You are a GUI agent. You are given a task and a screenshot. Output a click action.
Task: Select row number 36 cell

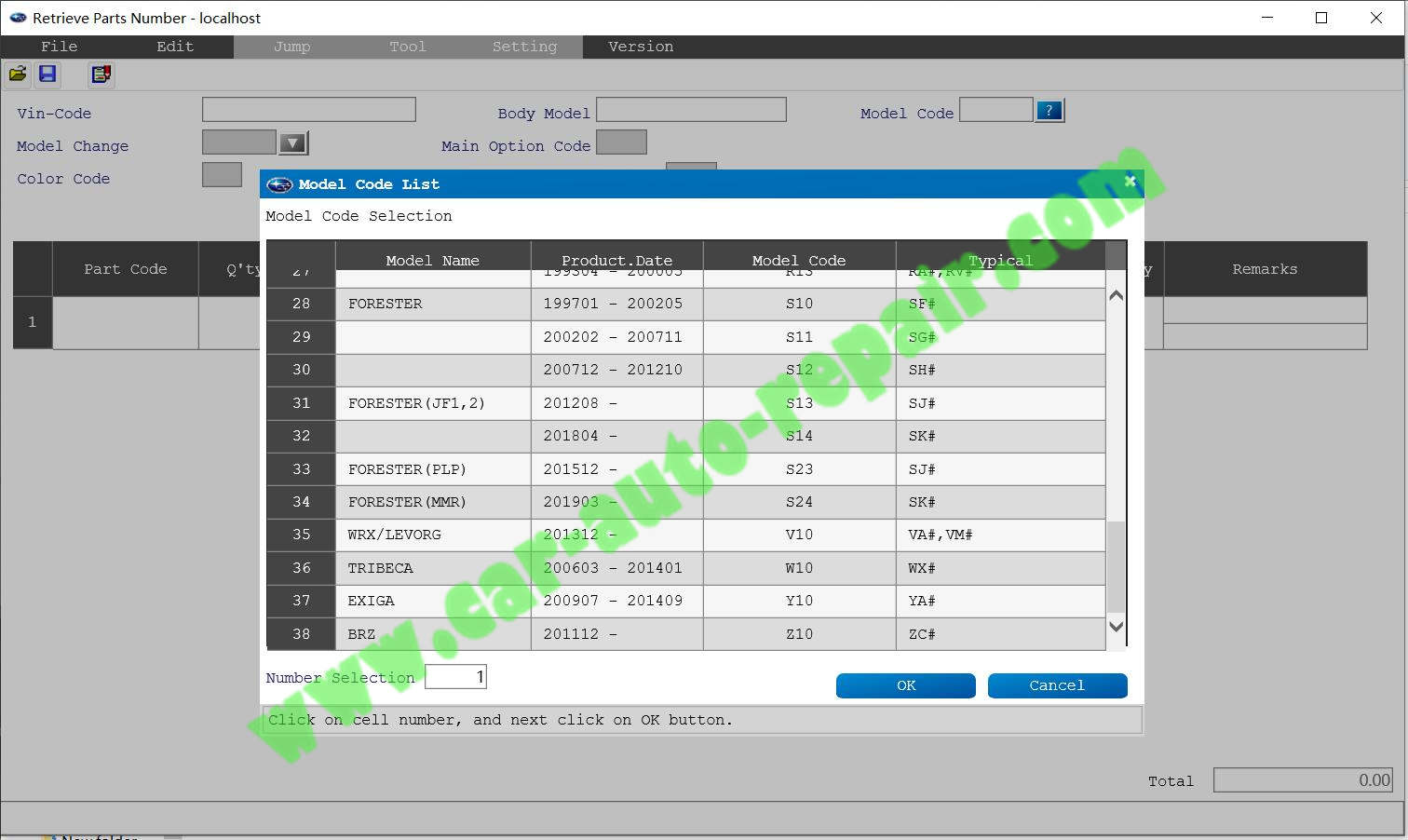(301, 568)
